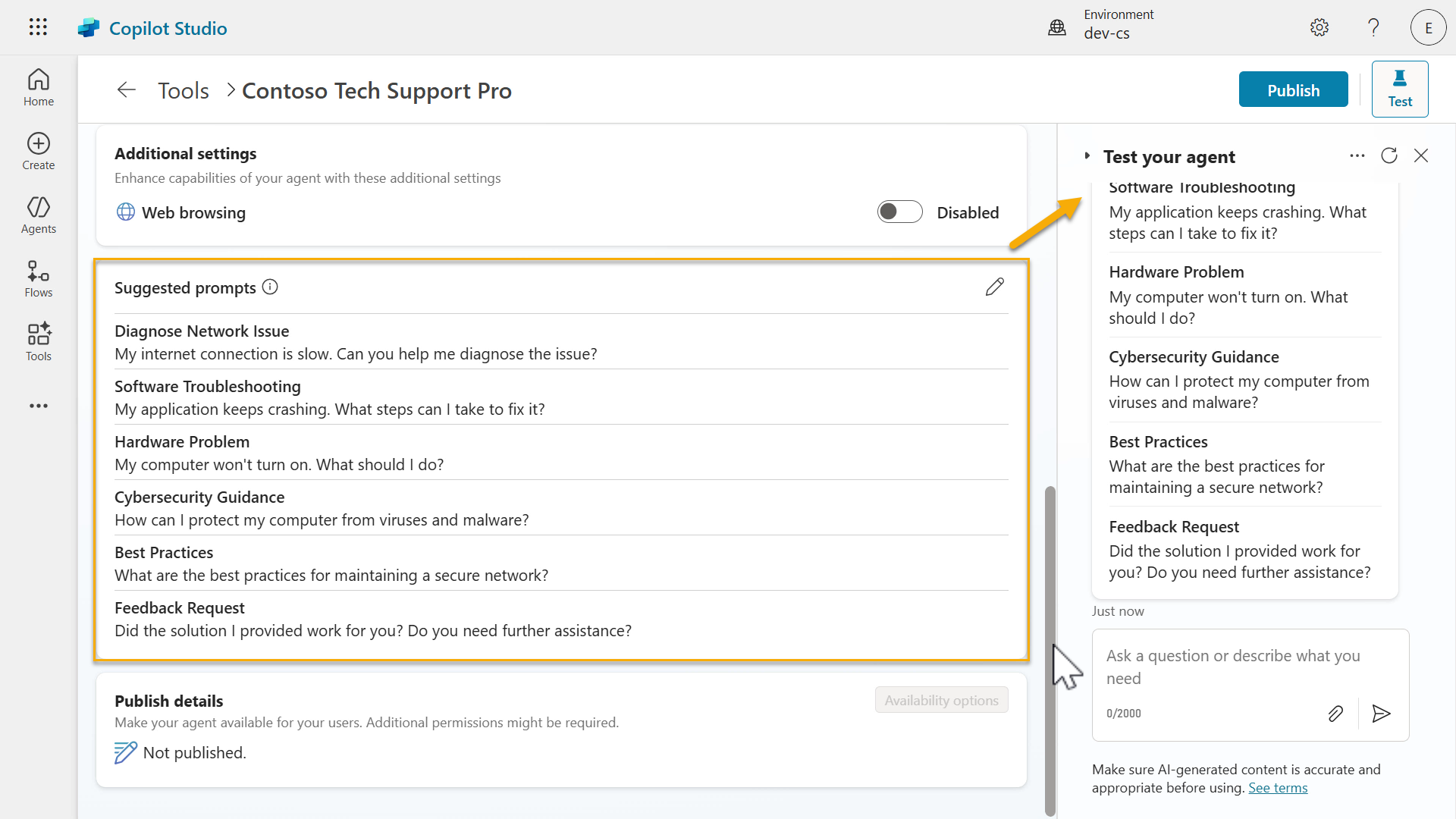Image resolution: width=1456 pixels, height=819 pixels.
Task: Click Software Troubleshooting row in Suggested prompts
Action: click(561, 397)
